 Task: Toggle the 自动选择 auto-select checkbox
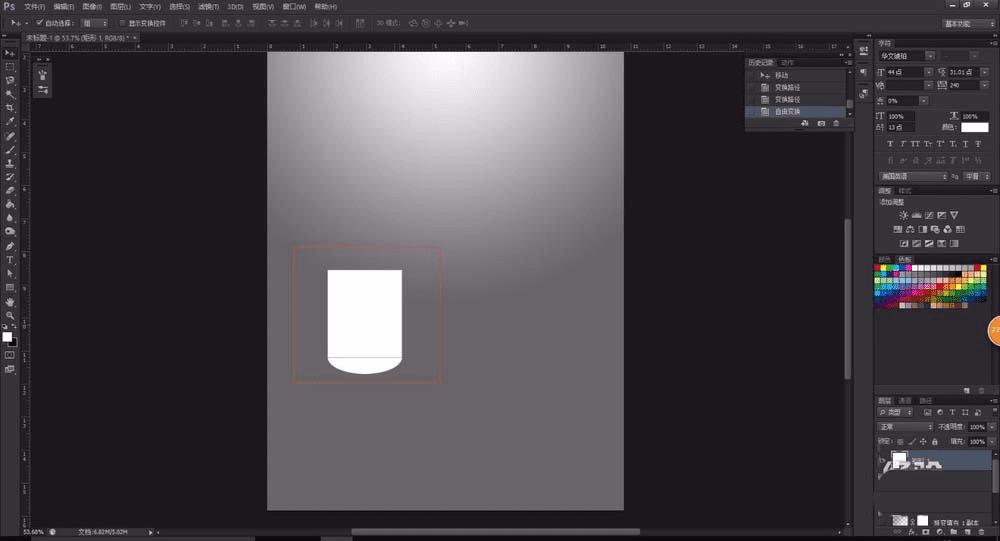pyautogui.click(x=39, y=23)
